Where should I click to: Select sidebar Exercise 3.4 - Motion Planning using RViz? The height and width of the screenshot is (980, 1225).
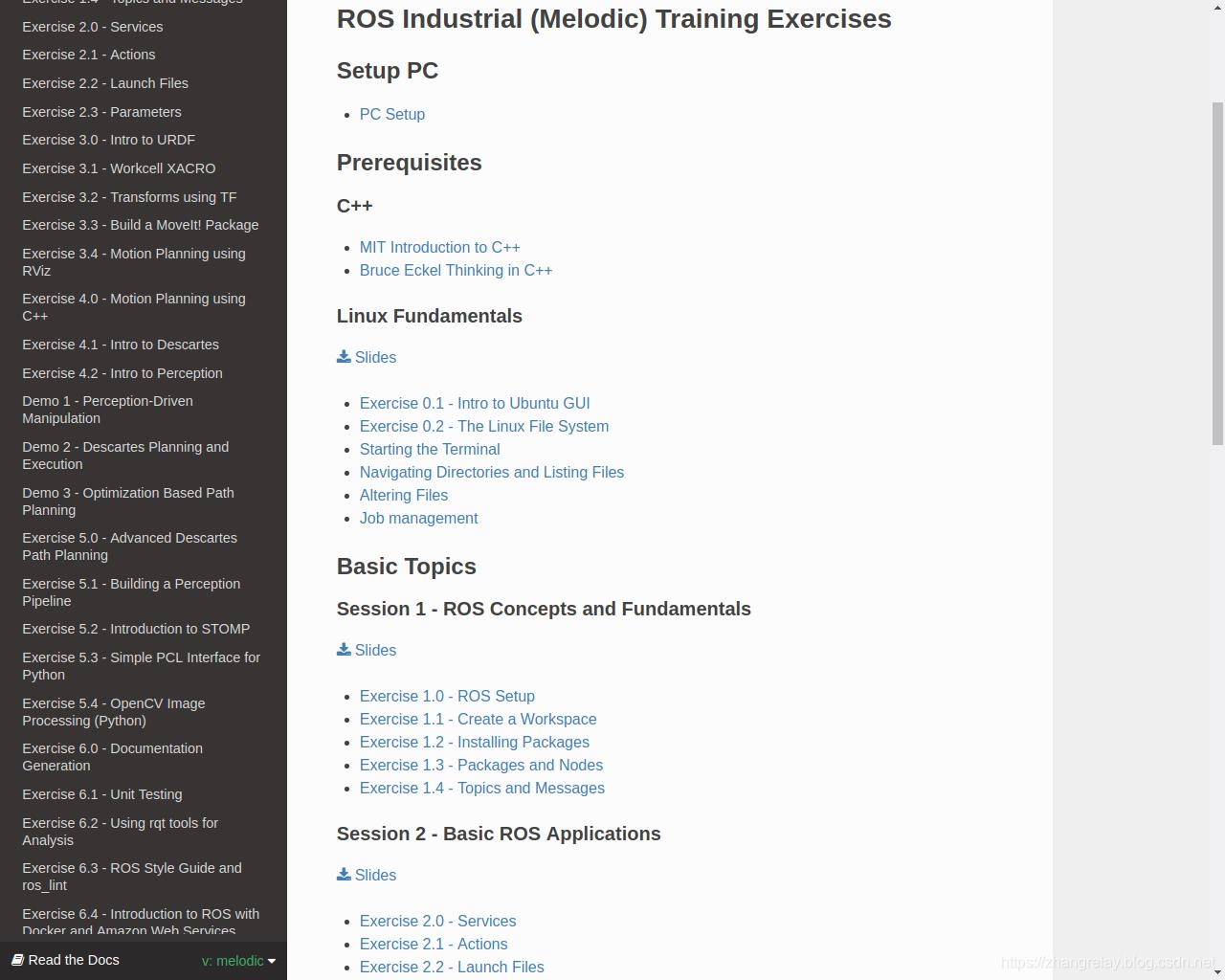pos(144,262)
